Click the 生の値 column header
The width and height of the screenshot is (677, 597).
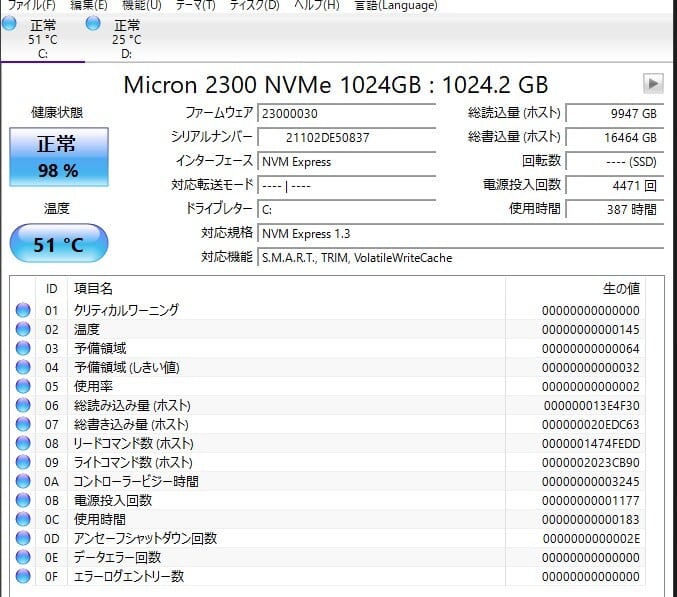[x=618, y=288]
